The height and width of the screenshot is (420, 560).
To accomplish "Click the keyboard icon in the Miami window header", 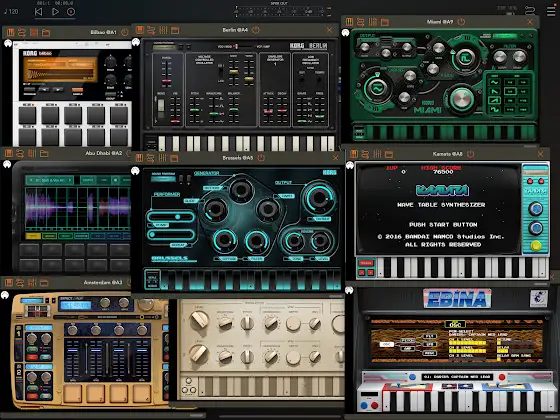I will 349,22.
